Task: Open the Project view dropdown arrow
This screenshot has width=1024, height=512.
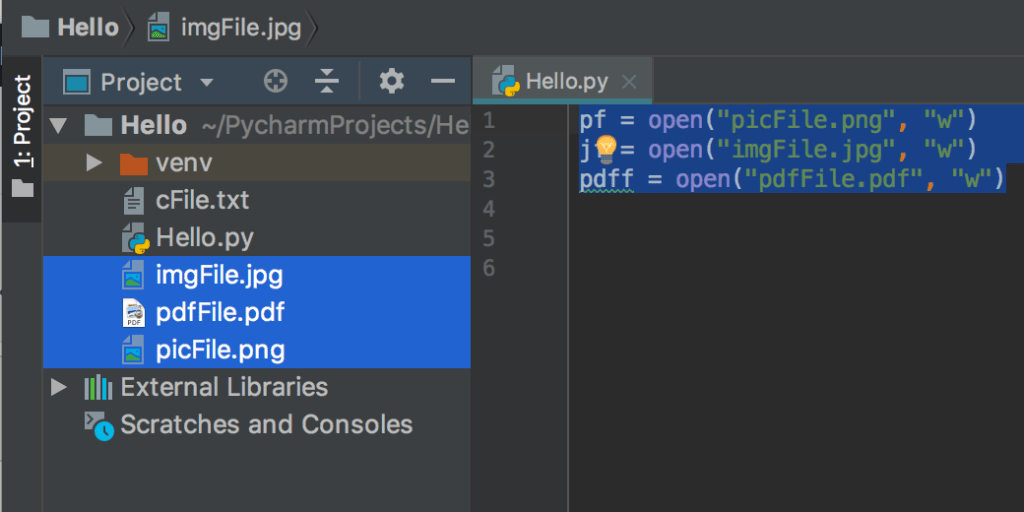Action: 207,83
